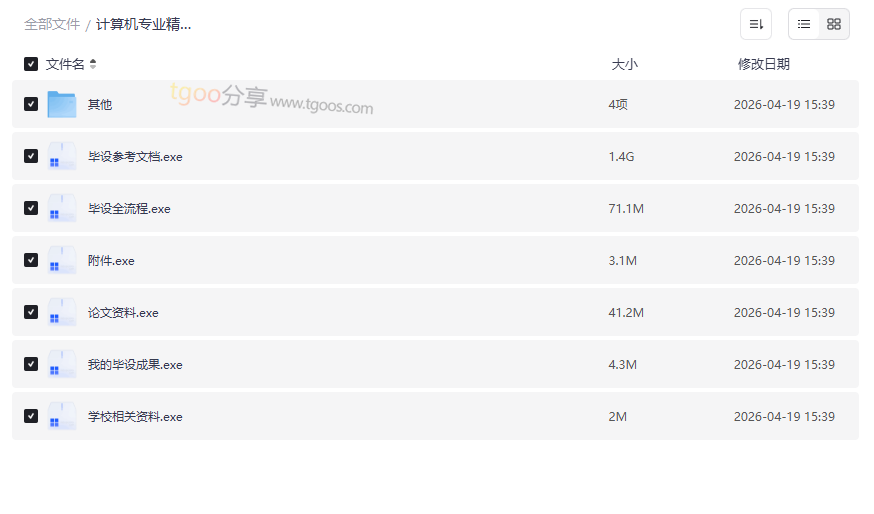Go to 全部文件 in the breadcrumb

pyautogui.click(x=52, y=24)
